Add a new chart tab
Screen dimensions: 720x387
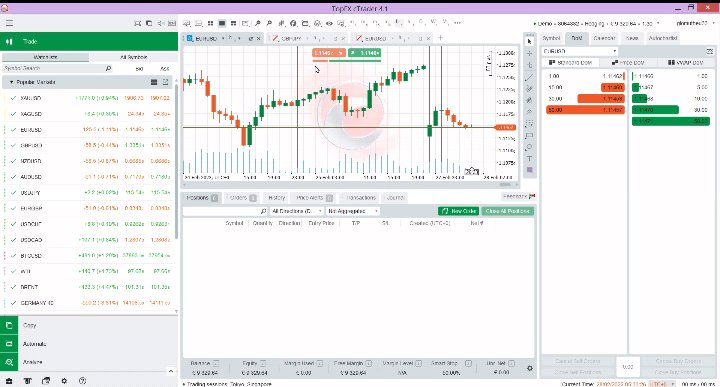coord(440,38)
